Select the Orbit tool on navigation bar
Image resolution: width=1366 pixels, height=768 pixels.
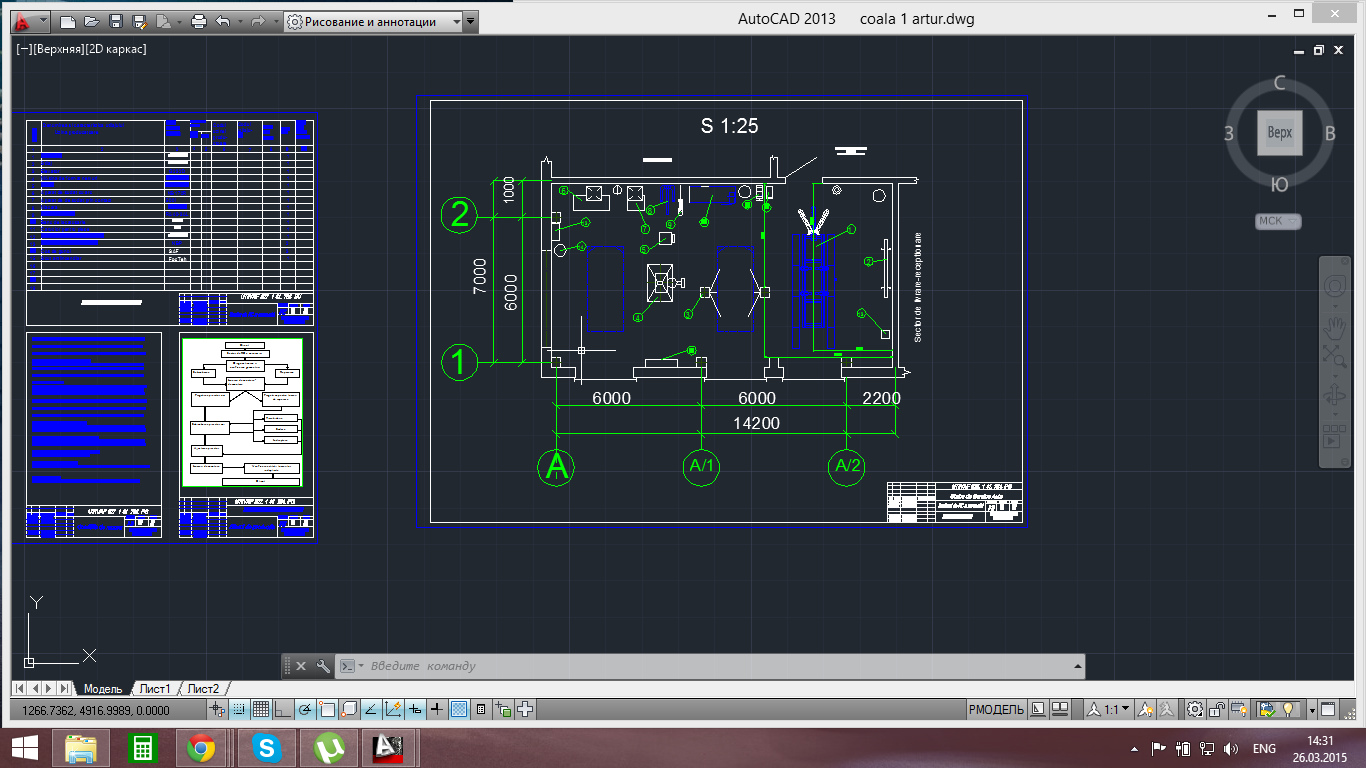tap(1335, 395)
